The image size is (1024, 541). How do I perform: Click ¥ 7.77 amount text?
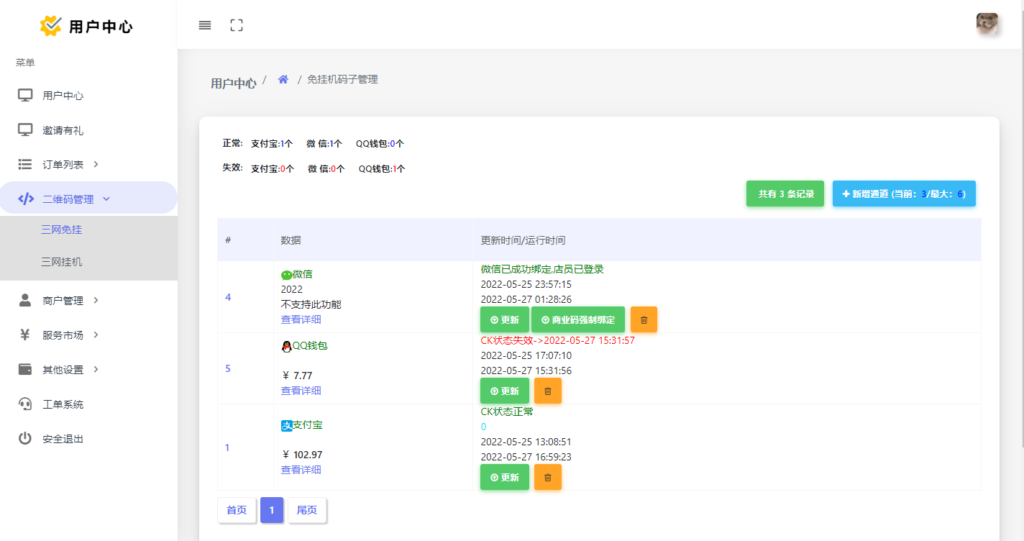pyautogui.click(x=297, y=376)
